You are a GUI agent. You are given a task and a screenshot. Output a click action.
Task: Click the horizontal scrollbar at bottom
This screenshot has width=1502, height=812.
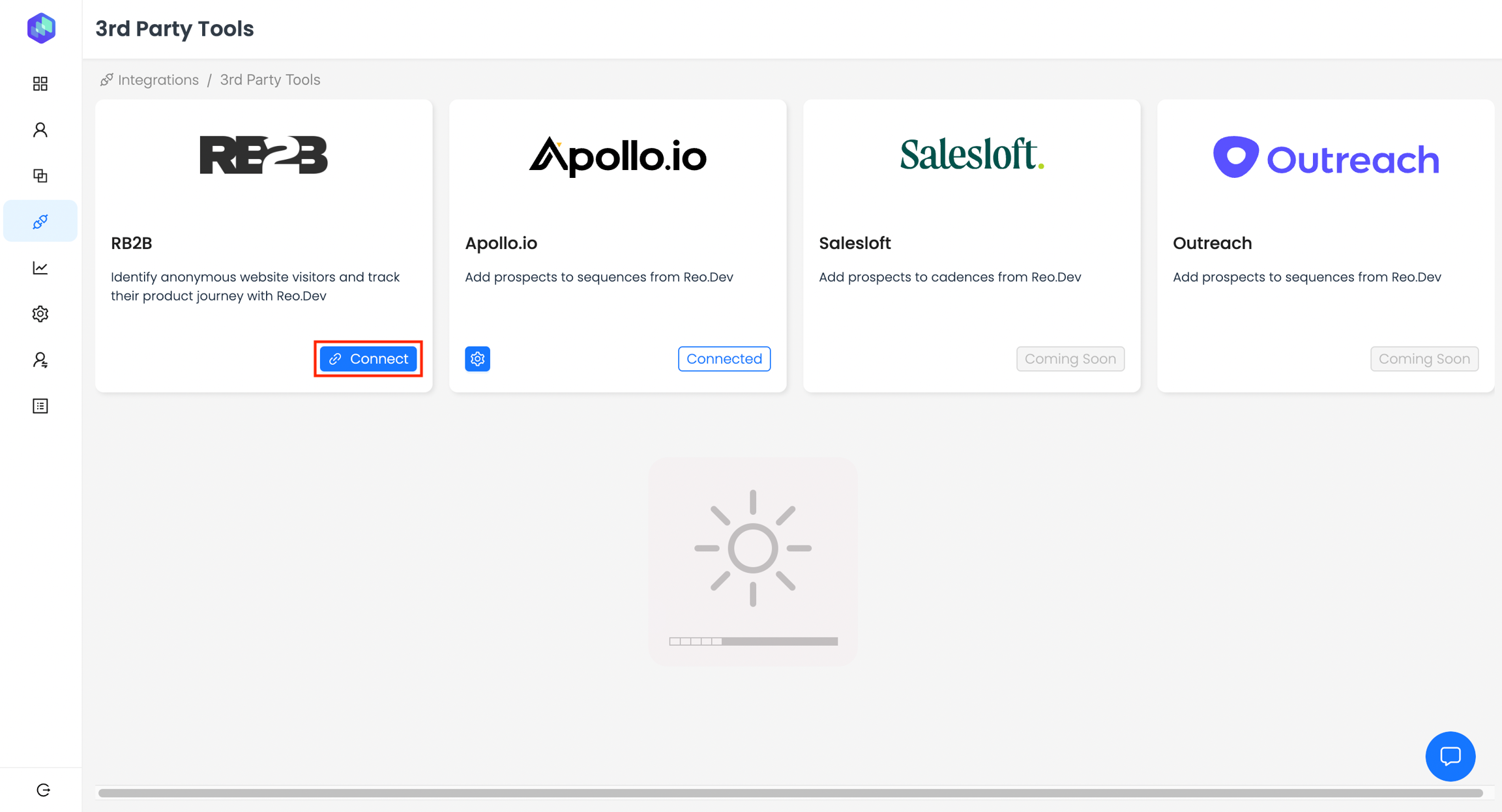point(790,793)
